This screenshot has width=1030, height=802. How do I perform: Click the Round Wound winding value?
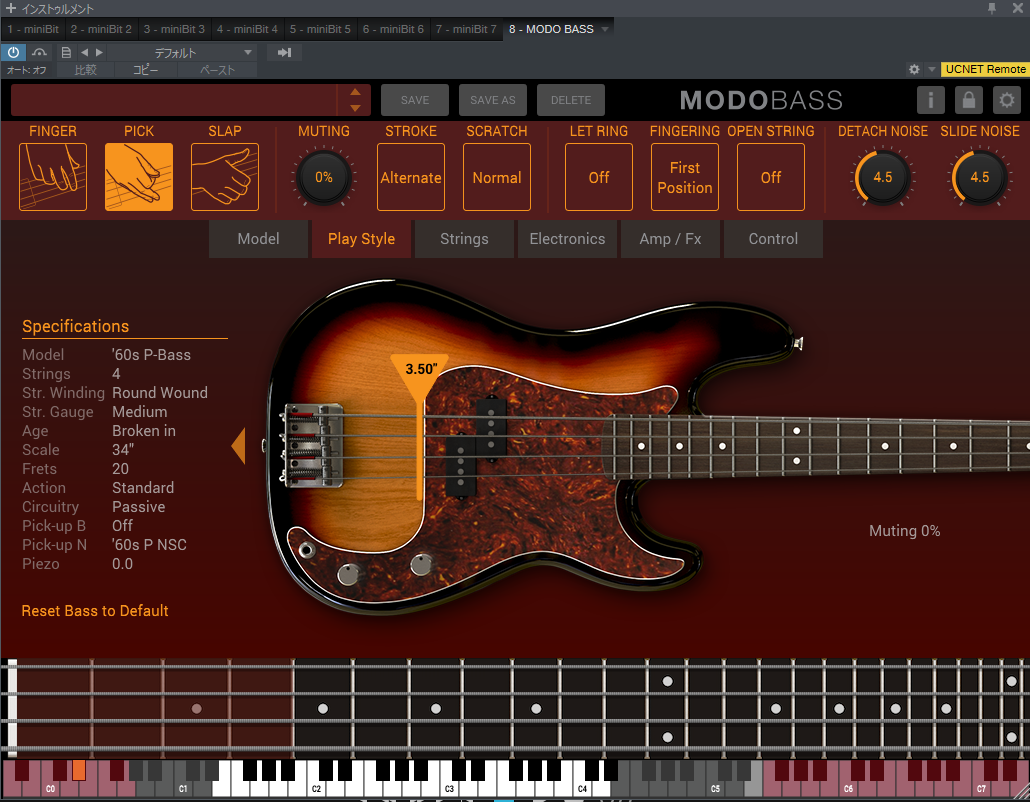click(x=160, y=393)
